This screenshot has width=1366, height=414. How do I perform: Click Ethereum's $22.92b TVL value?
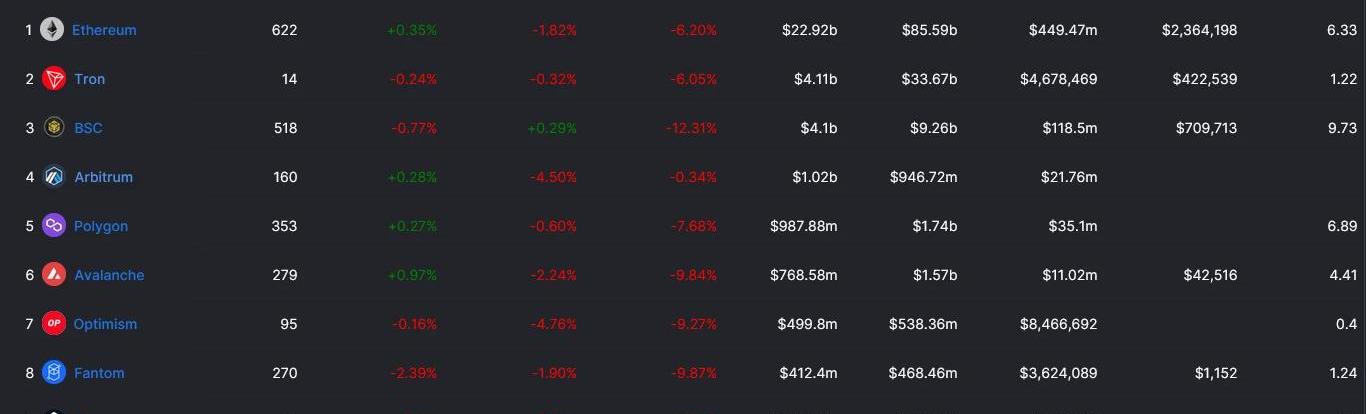810,30
